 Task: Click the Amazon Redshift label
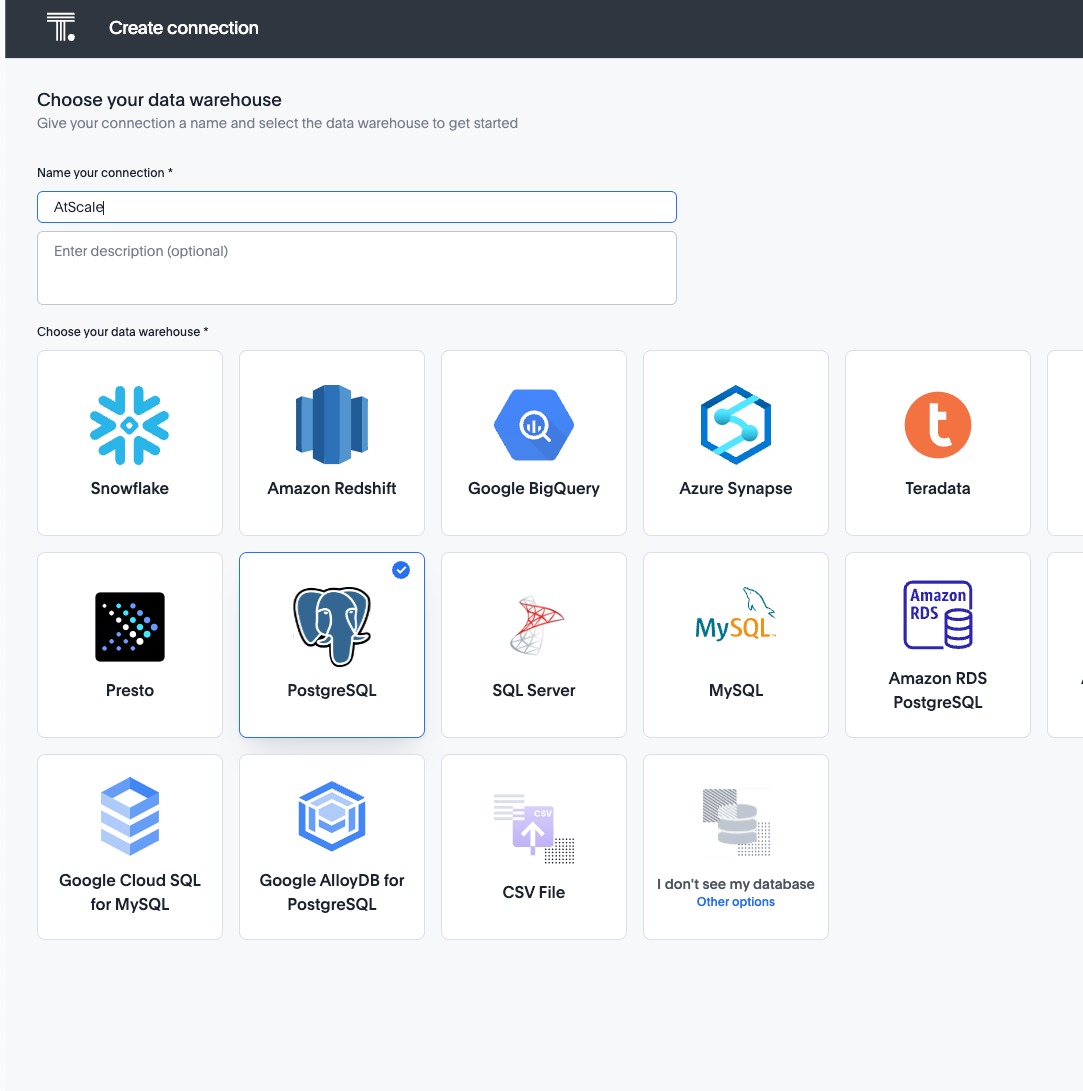pos(332,488)
